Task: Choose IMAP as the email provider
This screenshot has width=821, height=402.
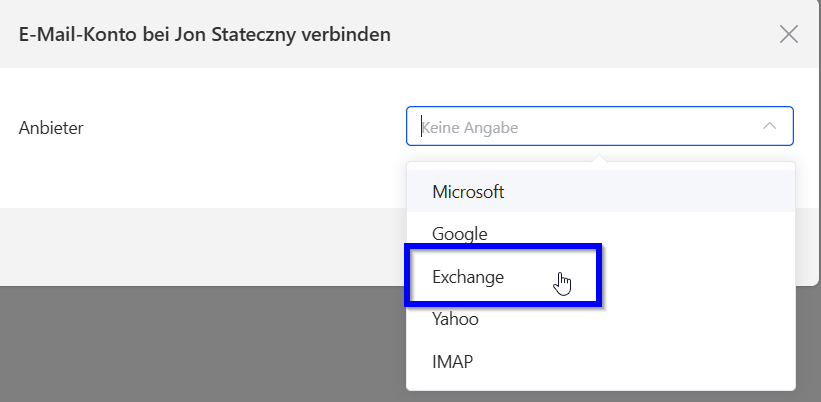Action: [452, 362]
